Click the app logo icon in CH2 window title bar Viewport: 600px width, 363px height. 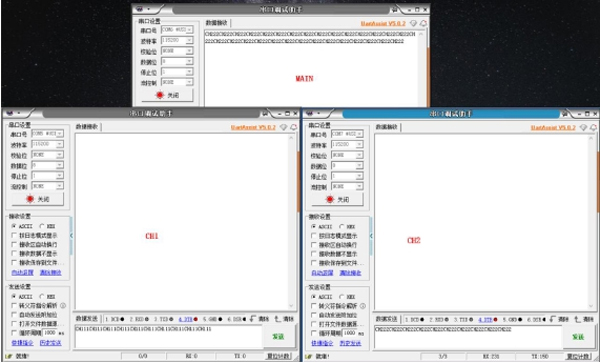(x=310, y=114)
